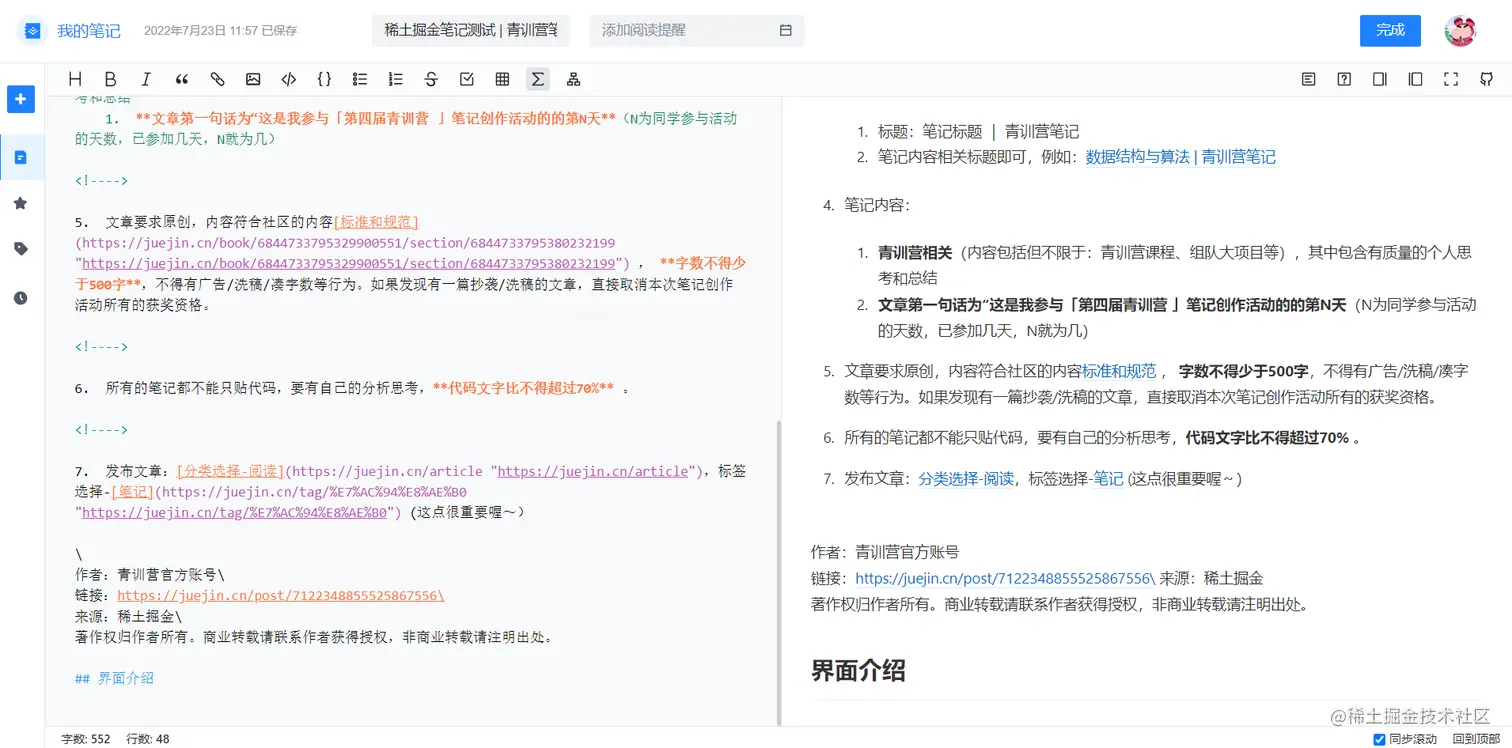Click 作者：青训营官方账号 in the preview

[x=885, y=552]
